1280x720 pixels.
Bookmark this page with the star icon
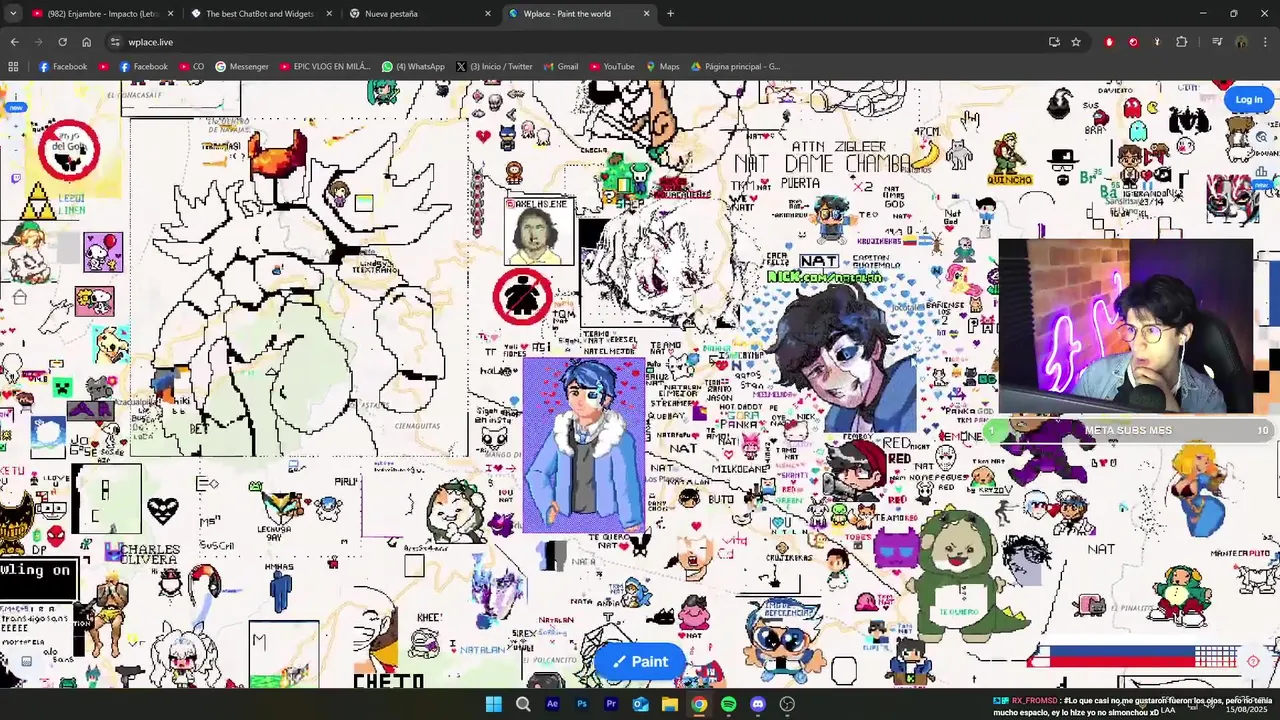1076,42
